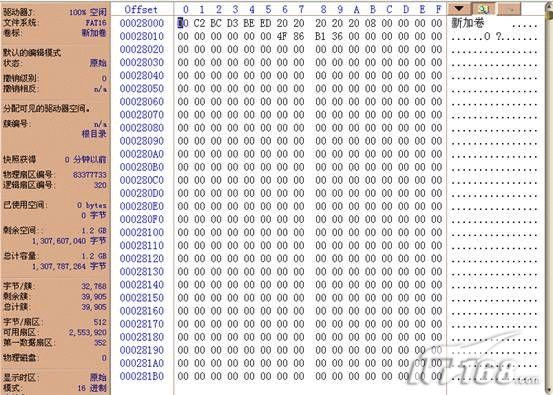Click the 新加卷 text in the text column

coord(468,23)
